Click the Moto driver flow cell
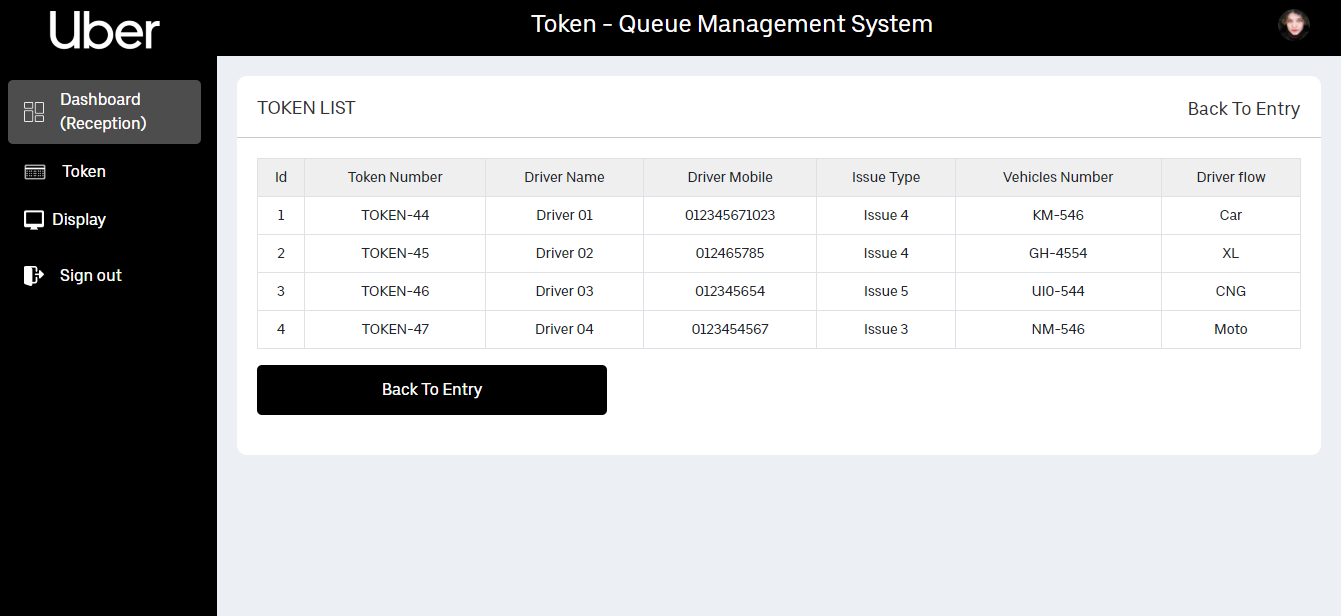 (x=1230, y=329)
